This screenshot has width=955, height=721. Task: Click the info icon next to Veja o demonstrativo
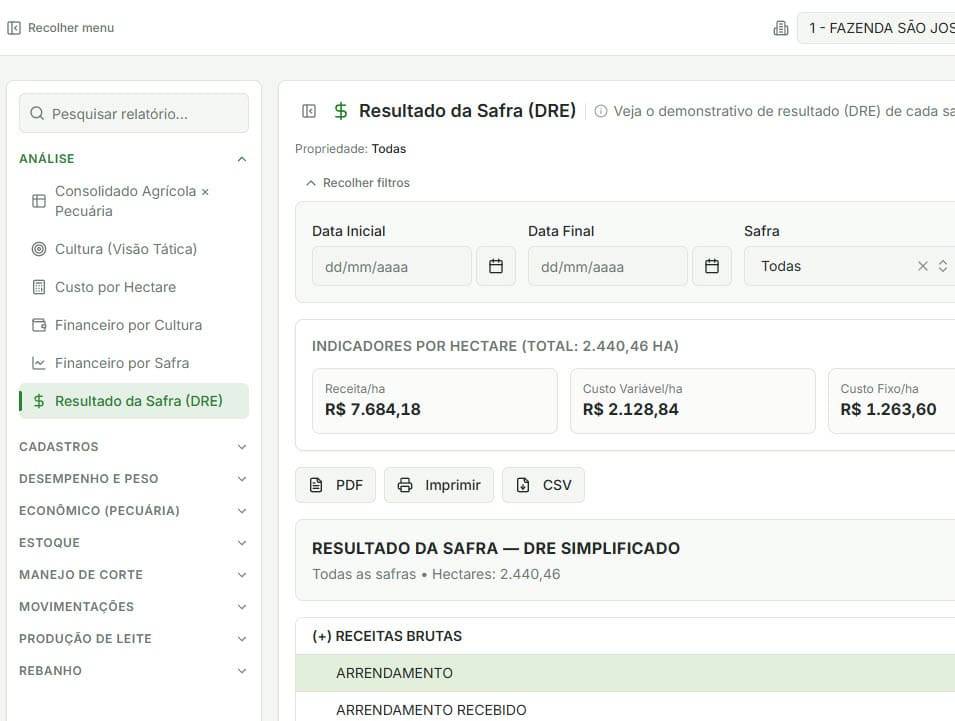[x=601, y=111]
